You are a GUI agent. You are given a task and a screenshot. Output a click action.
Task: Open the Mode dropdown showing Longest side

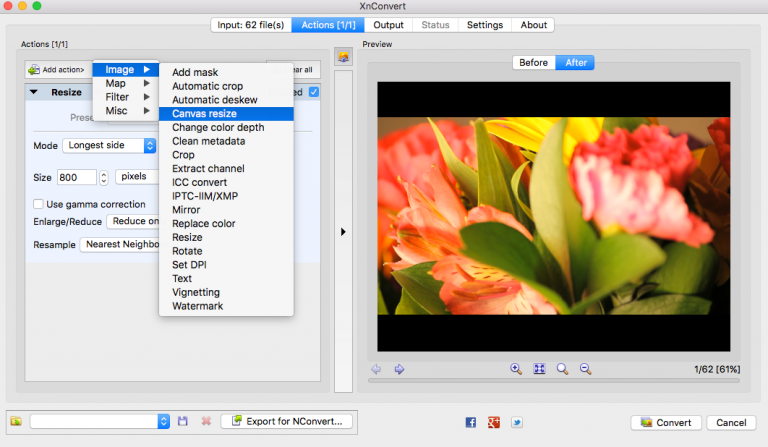point(110,145)
